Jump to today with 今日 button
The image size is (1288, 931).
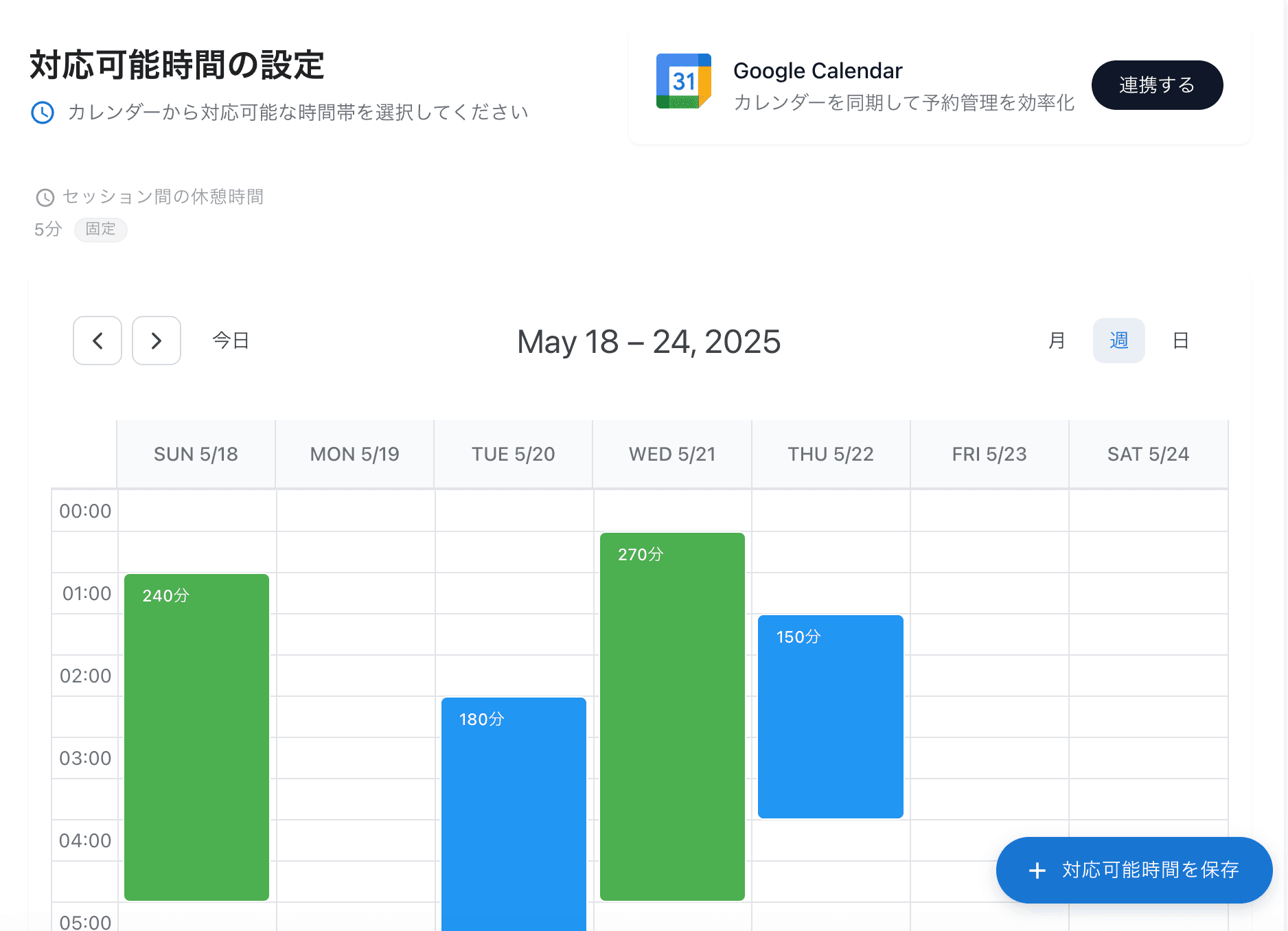(231, 341)
